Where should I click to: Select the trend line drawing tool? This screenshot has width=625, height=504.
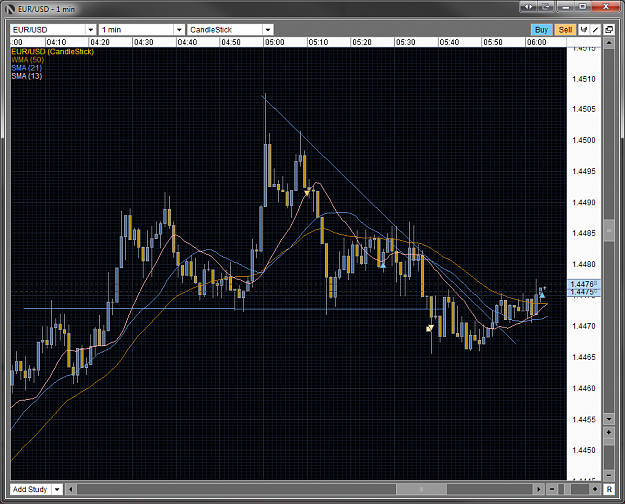click(596, 30)
